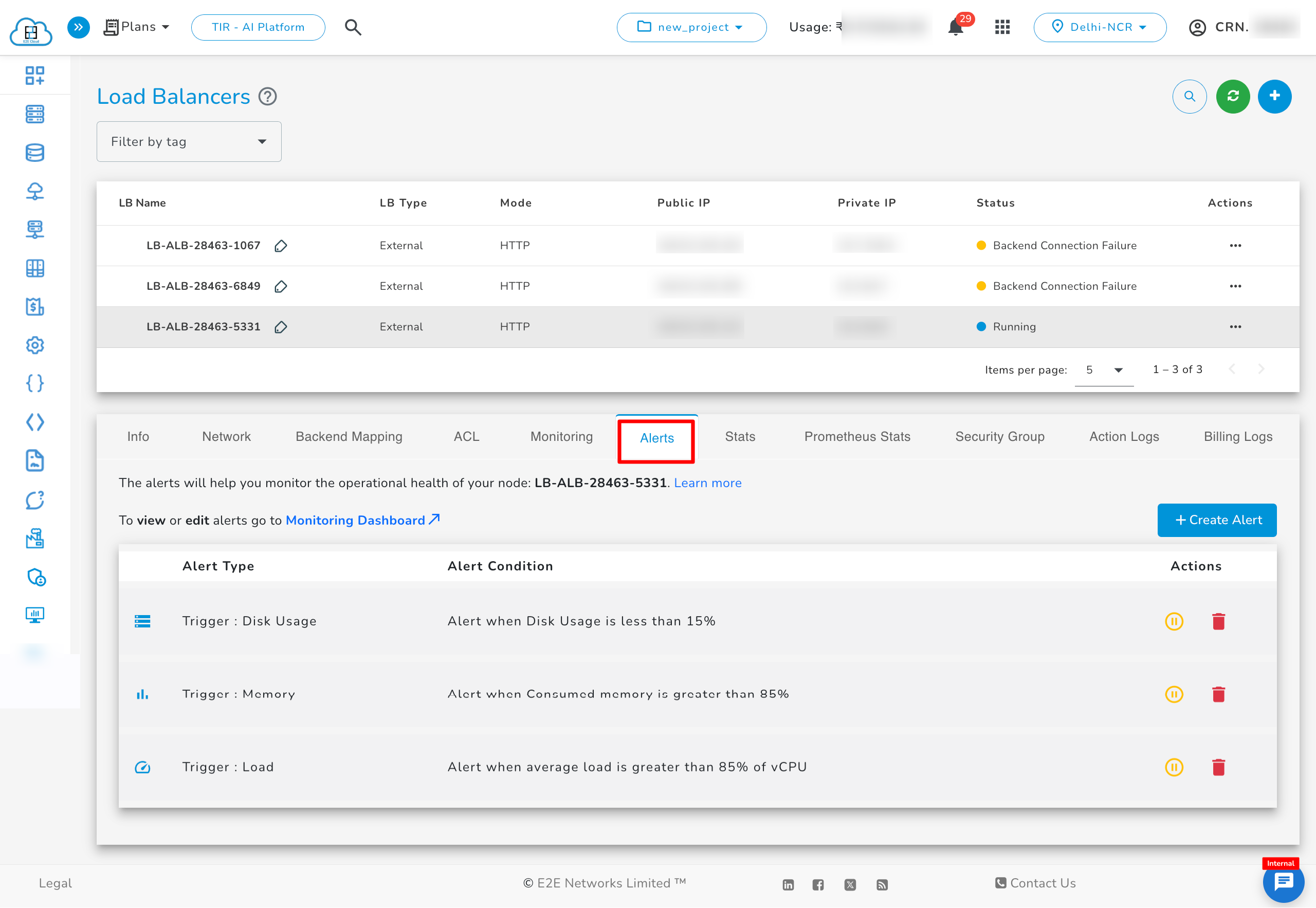Pause the Load alert trigger
This screenshot has width=1316, height=908.
(x=1174, y=767)
